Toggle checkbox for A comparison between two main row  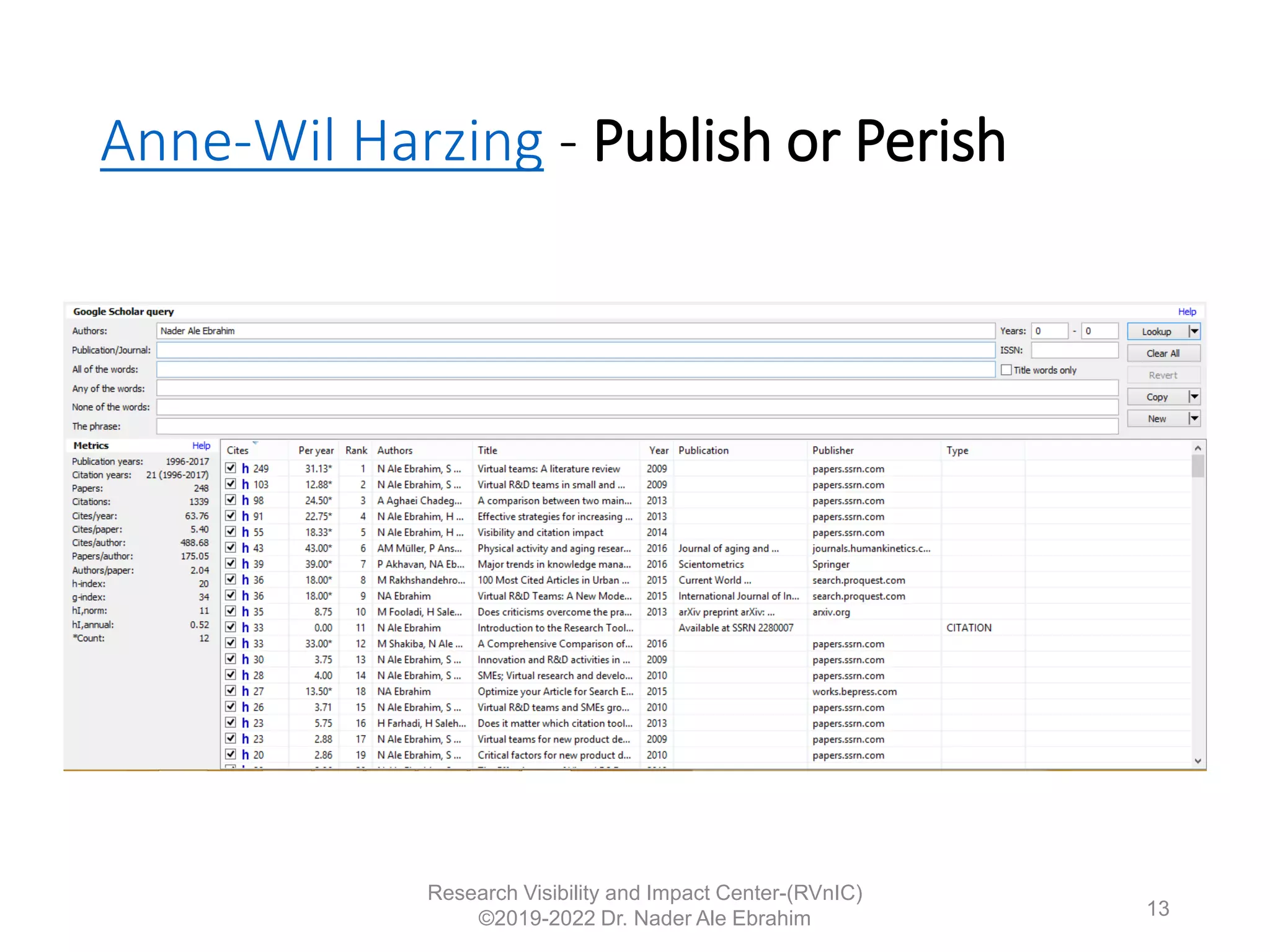click(x=231, y=500)
